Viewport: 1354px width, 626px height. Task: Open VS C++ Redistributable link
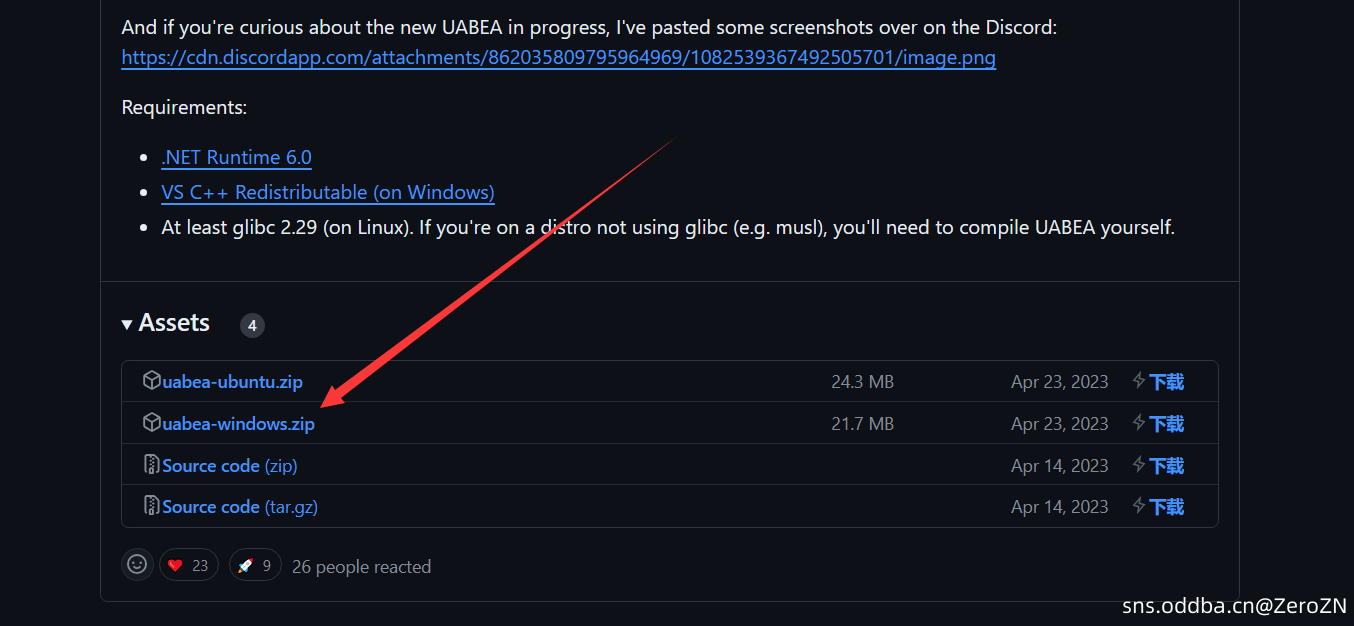328,192
